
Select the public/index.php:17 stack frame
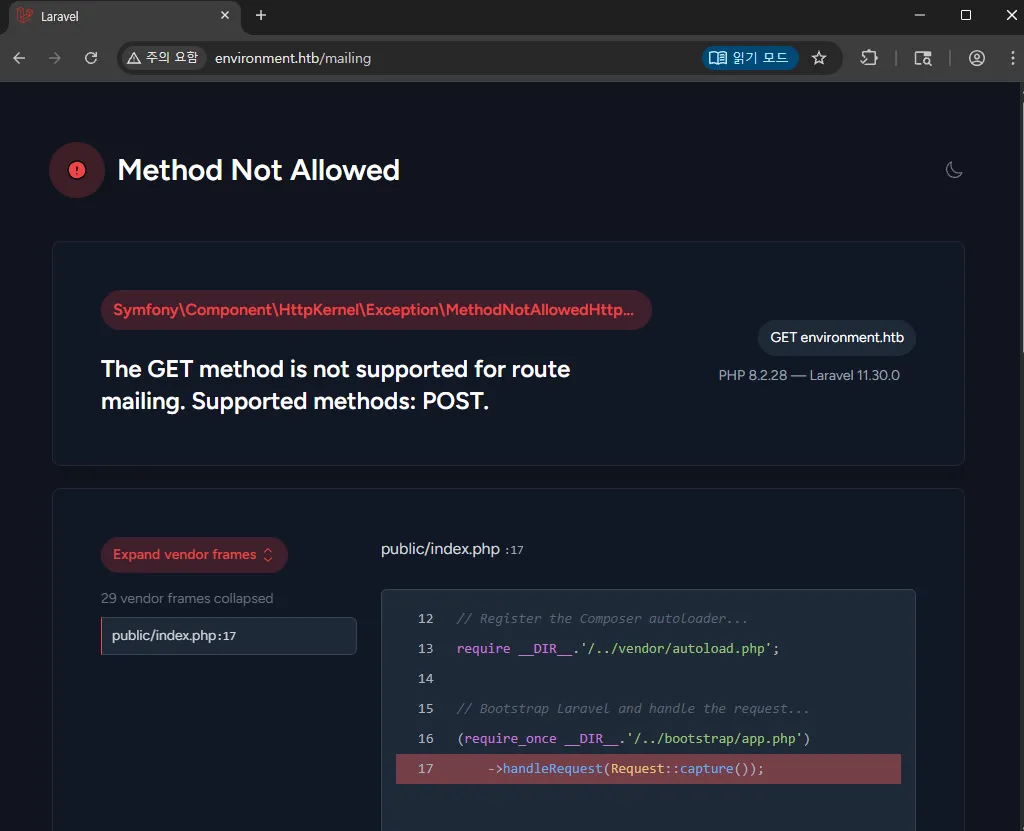pos(229,636)
